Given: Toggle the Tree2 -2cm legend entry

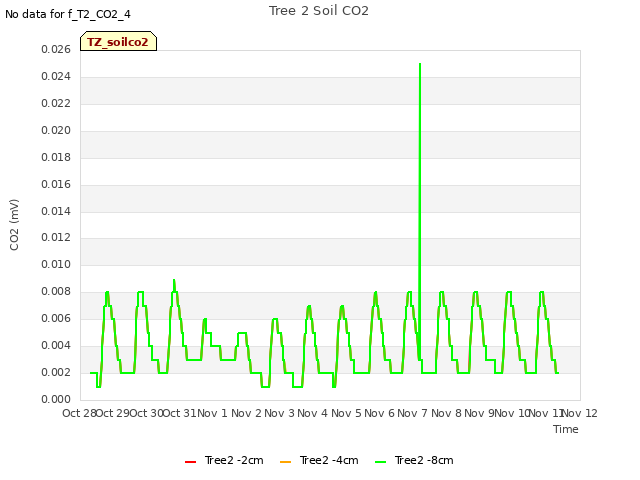Looking at the screenshot, I should click(x=224, y=460).
